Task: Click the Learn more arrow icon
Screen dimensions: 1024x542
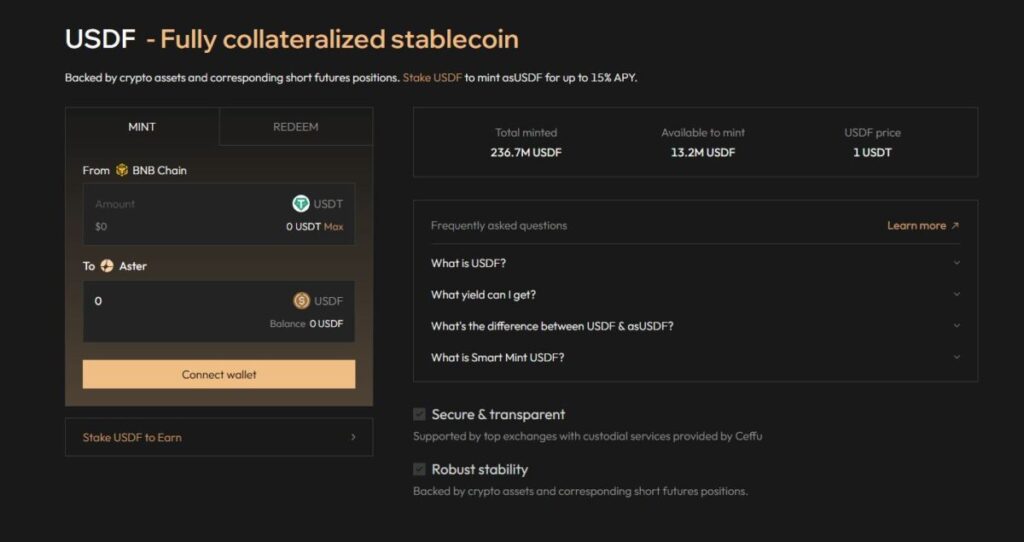Action: coord(955,226)
